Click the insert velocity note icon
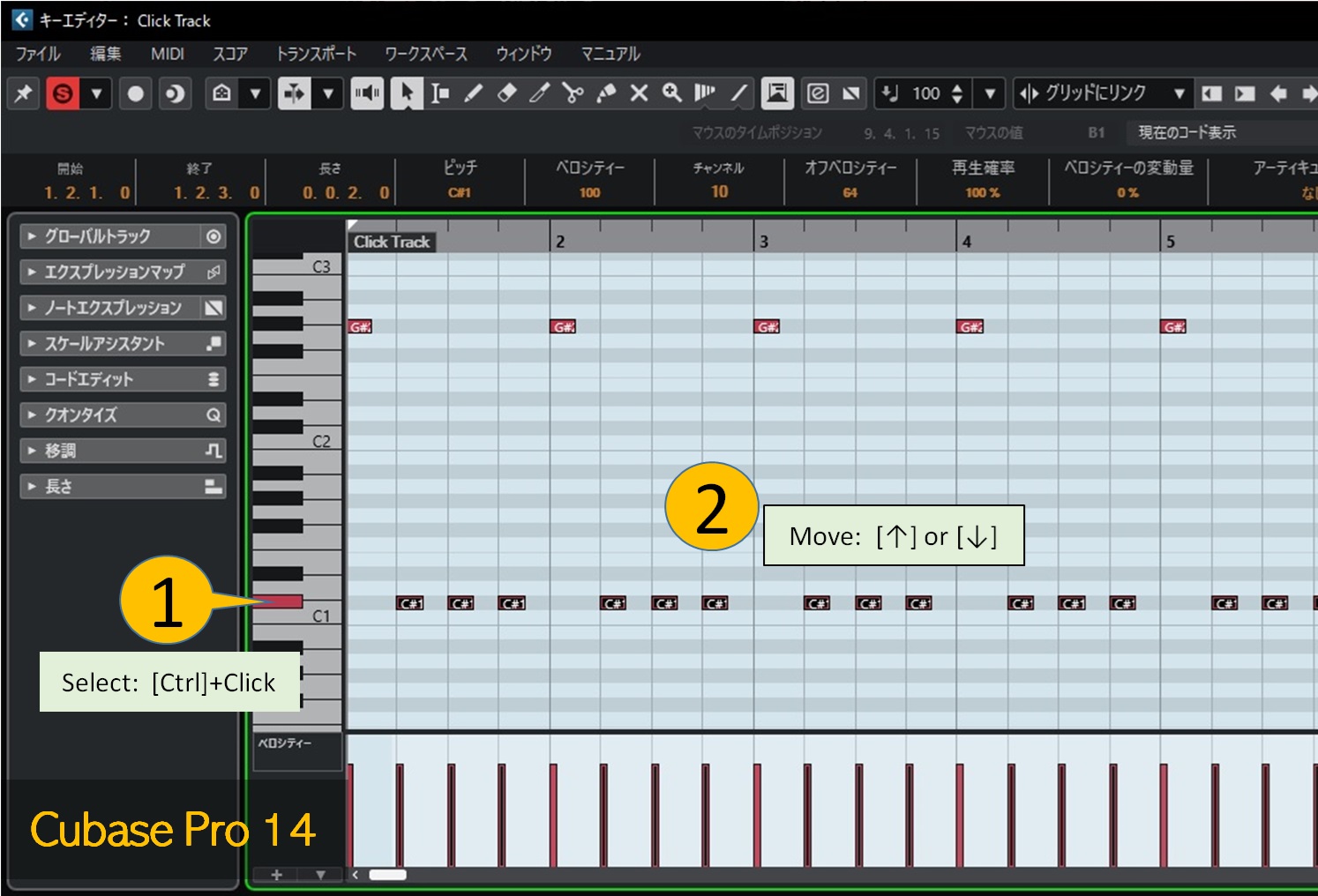This screenshot has width=1318, height=896. [x=890, y=93]
